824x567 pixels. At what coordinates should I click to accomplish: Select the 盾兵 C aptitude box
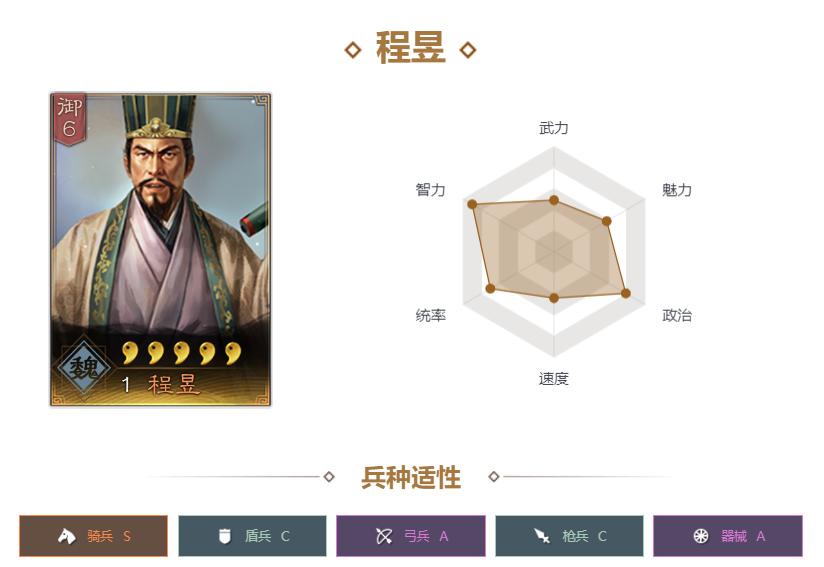252,536
